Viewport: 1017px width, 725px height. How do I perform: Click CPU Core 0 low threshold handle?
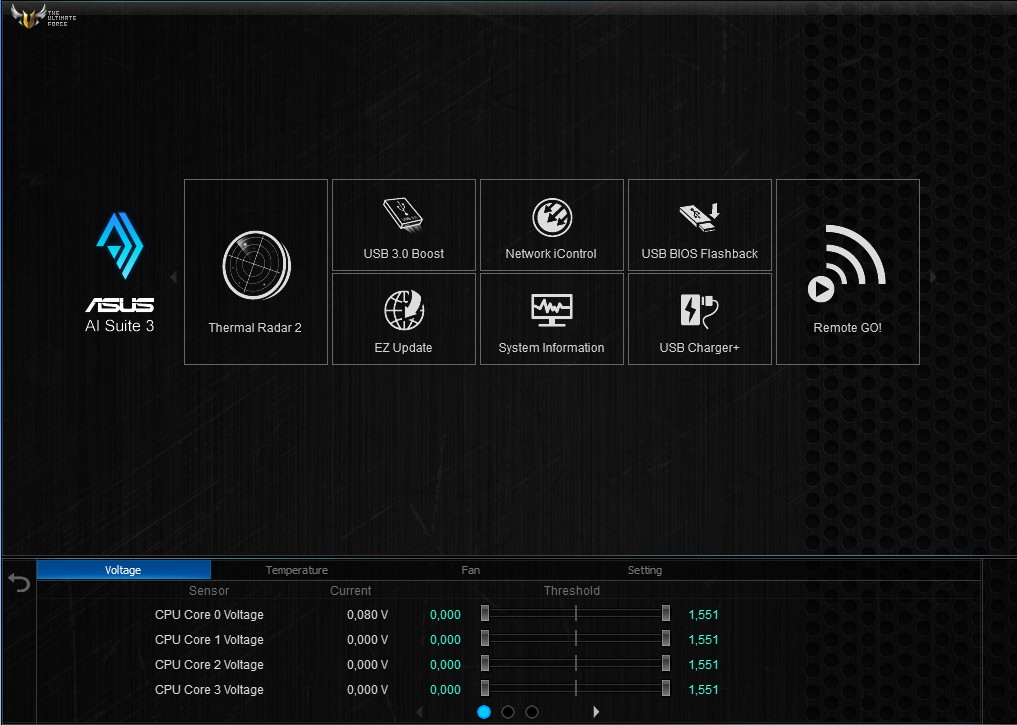click(x=485, y=613)
